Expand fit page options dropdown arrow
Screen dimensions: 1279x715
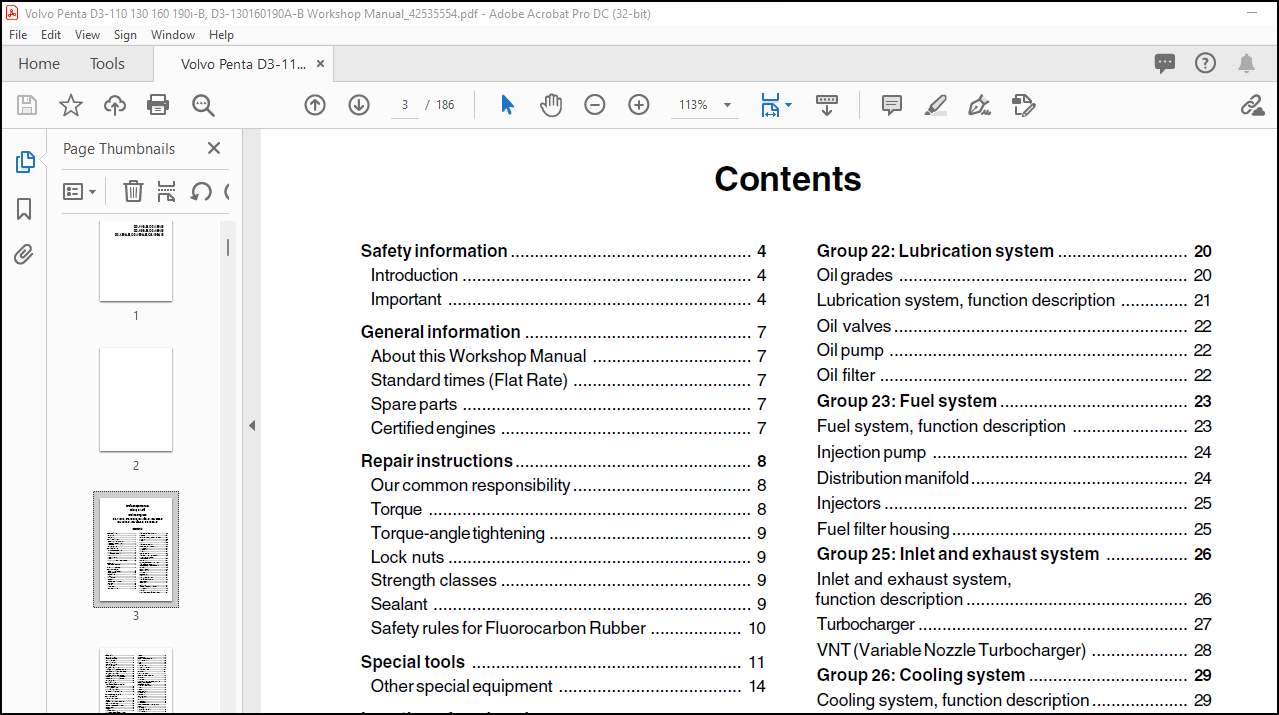tap(788, 104)
